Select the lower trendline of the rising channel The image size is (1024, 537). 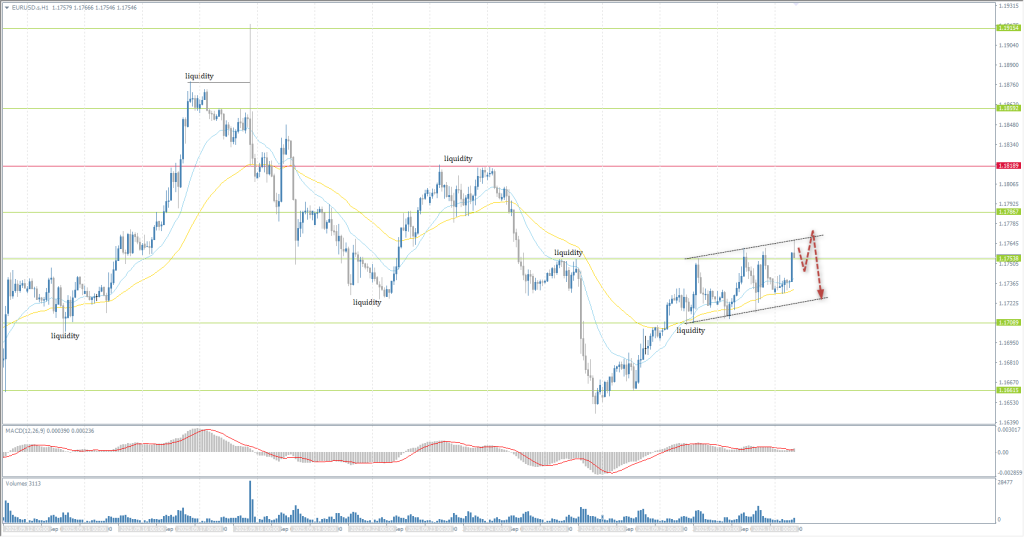pos(760,309)
